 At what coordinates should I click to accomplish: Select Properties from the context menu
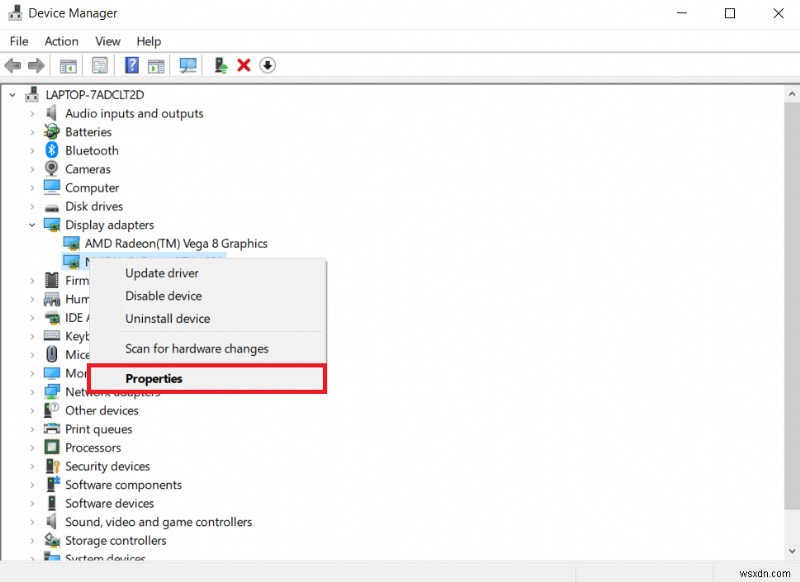coord(154,378)
